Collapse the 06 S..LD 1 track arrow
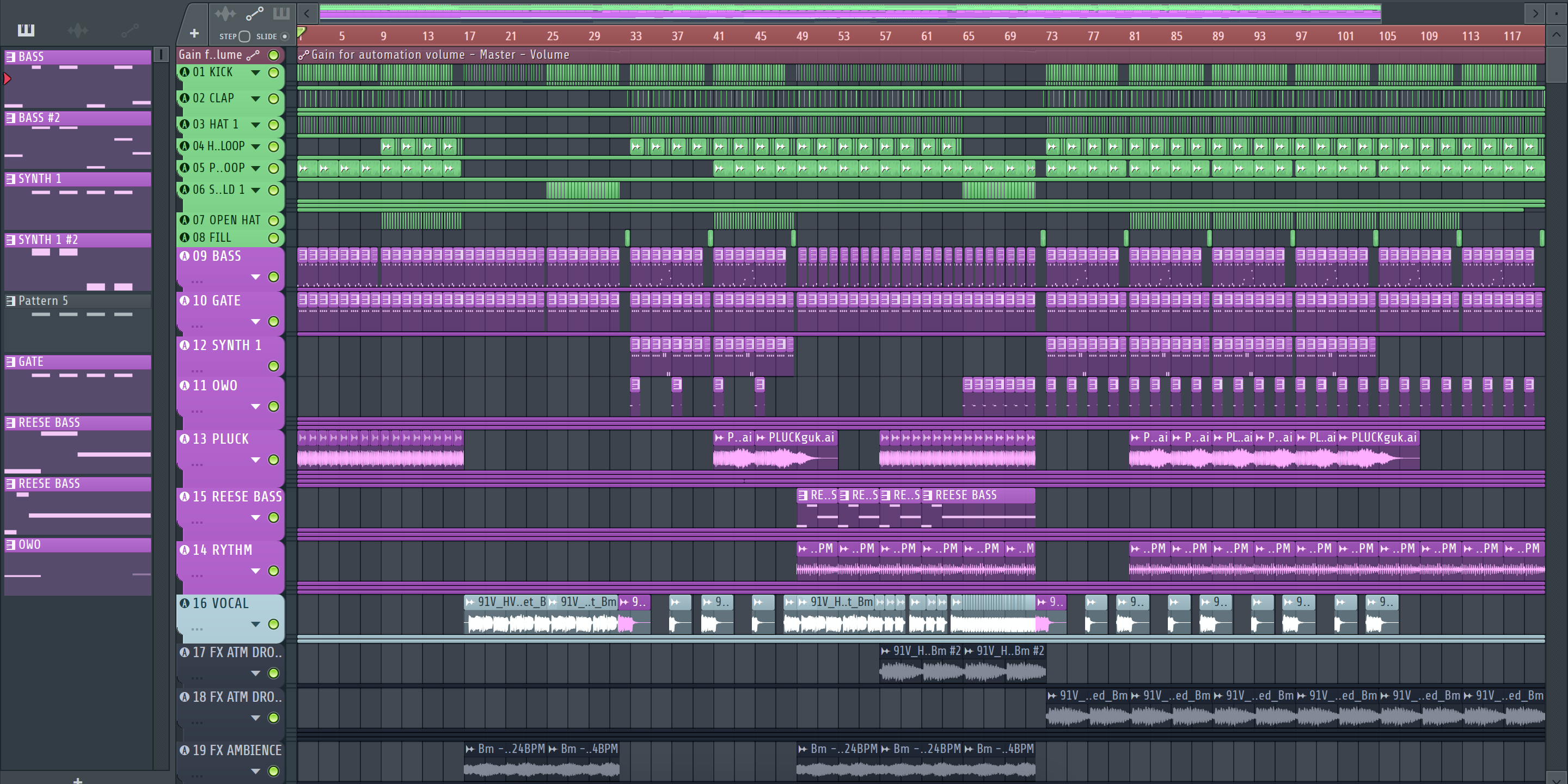 pos(256,190)
